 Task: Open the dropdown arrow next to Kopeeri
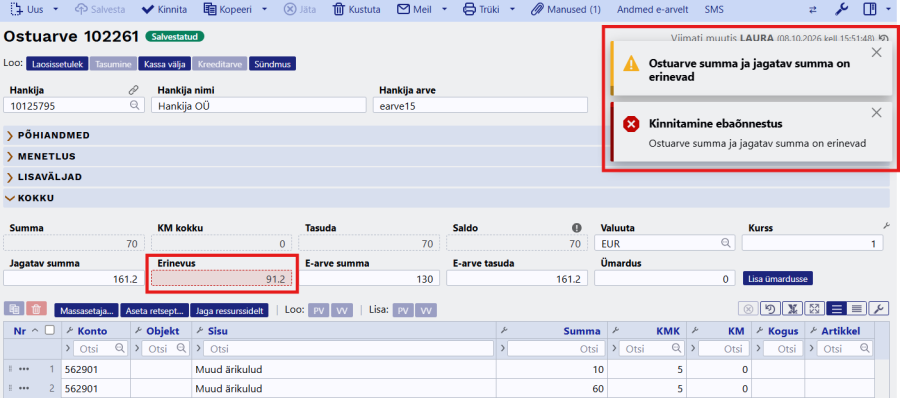pyautogui.click(x=264, y=10)
